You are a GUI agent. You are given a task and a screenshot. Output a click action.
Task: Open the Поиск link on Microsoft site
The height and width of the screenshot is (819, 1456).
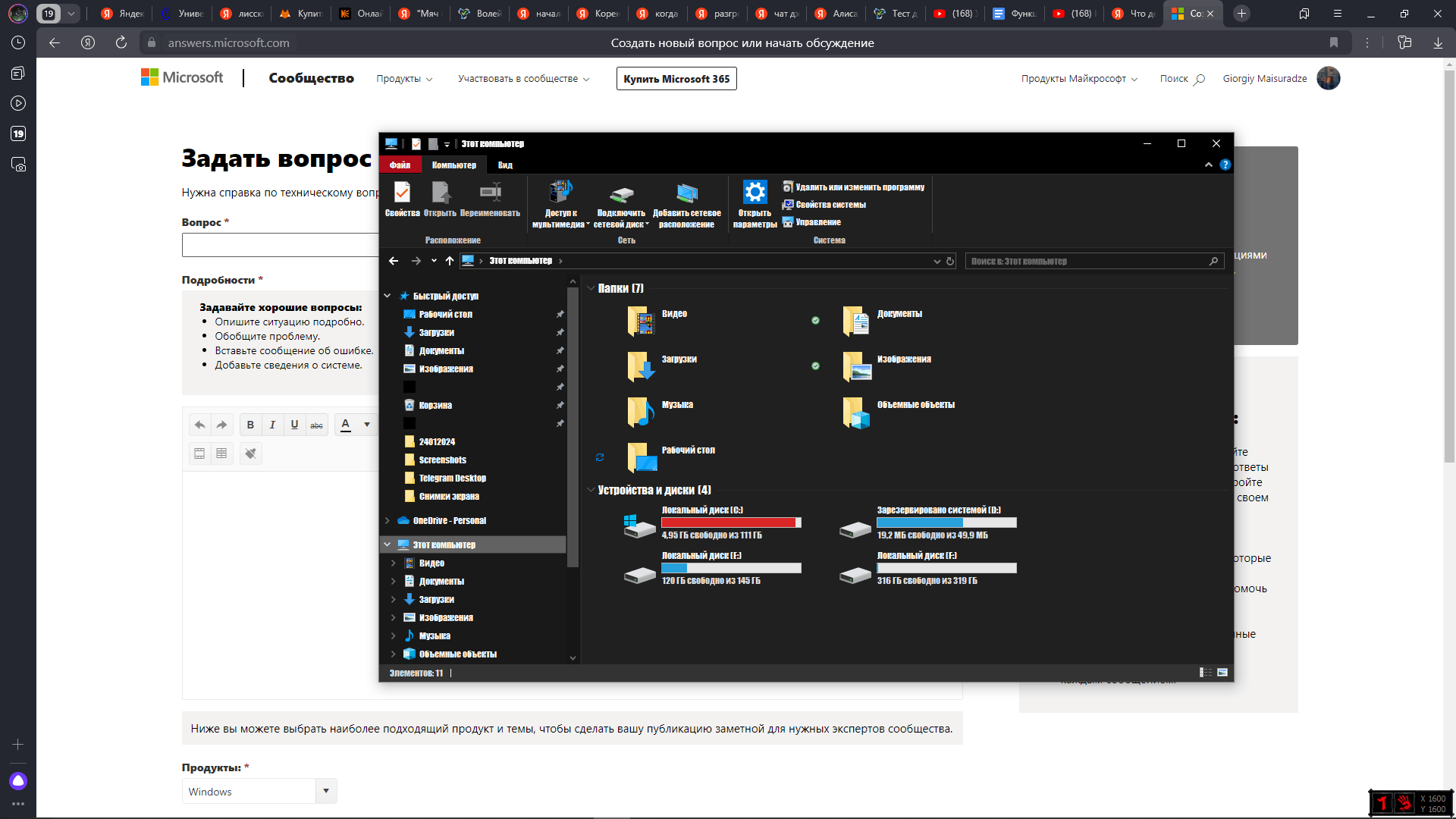tap(1181, 79)
